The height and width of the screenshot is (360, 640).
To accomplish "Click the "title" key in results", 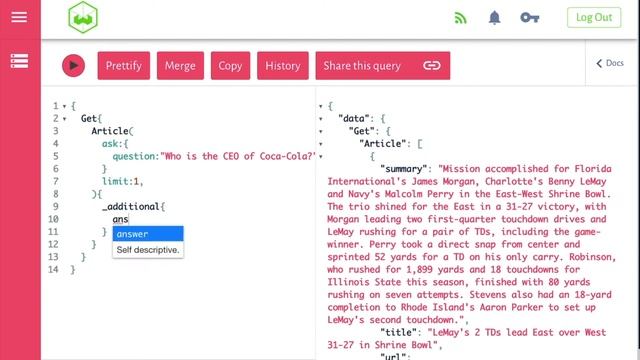I will point(398,333).
